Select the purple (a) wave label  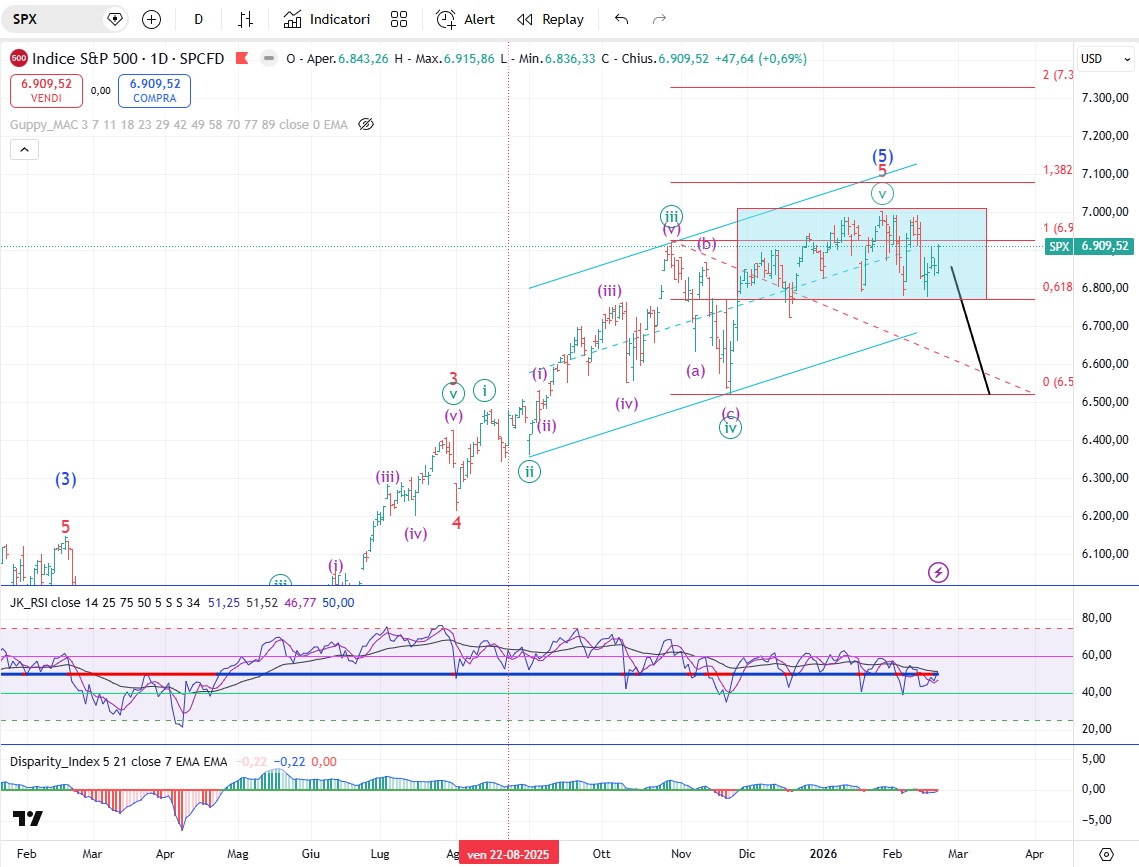tap(696, 371)
